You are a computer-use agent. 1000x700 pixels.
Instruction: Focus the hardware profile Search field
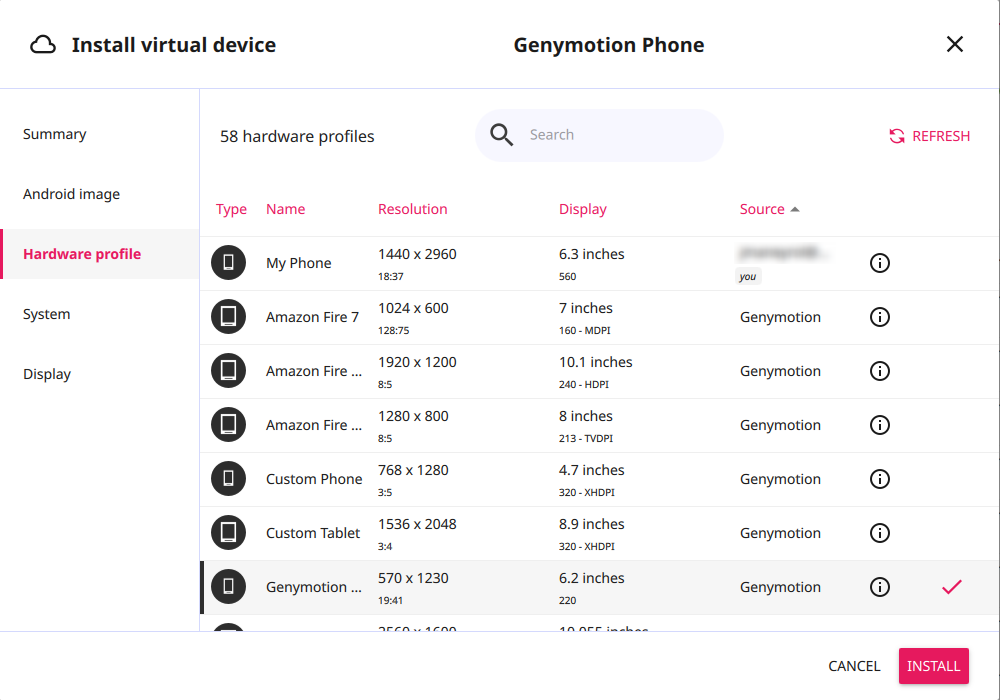[599, 135]
